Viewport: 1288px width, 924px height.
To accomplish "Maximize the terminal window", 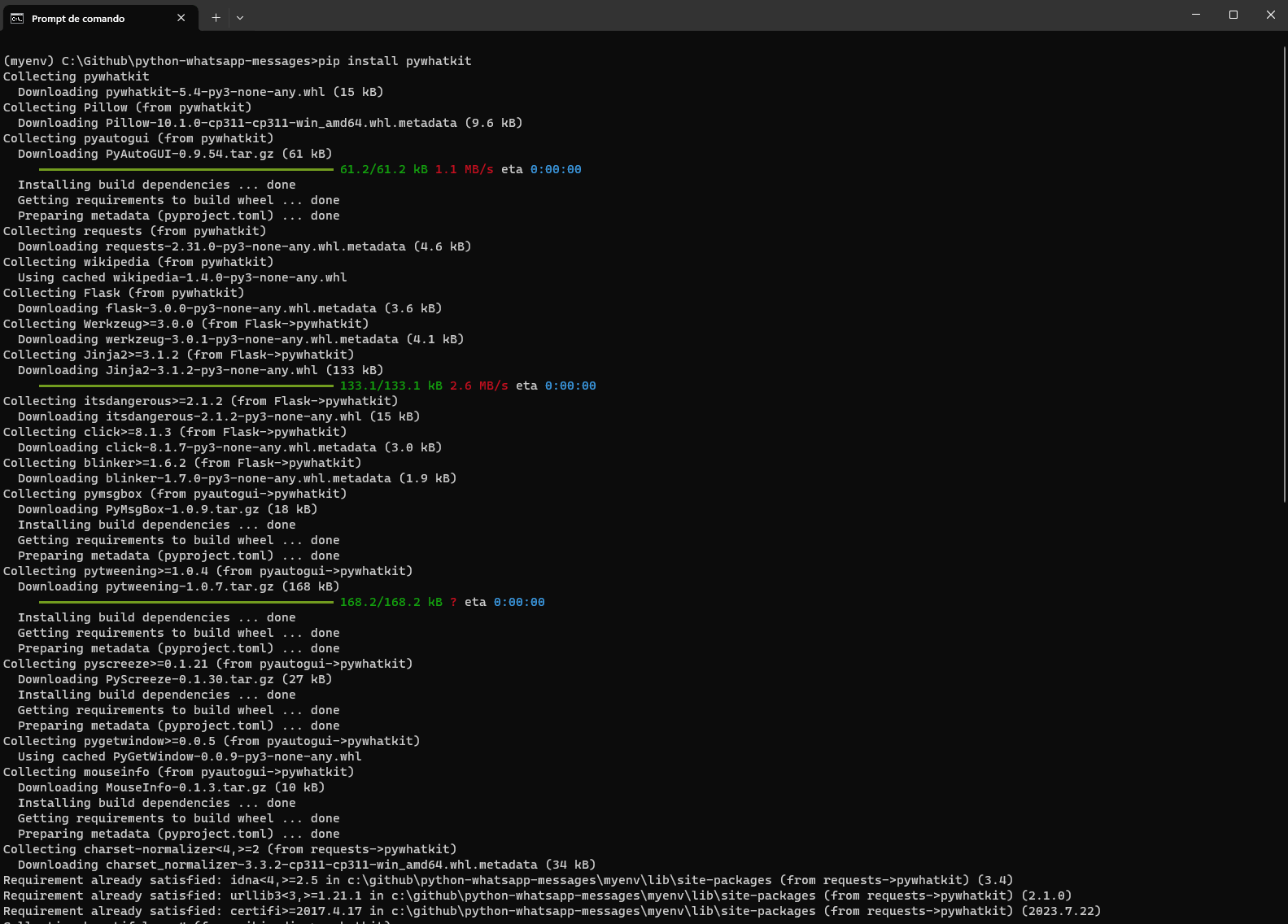I will tap(1233, 15).
